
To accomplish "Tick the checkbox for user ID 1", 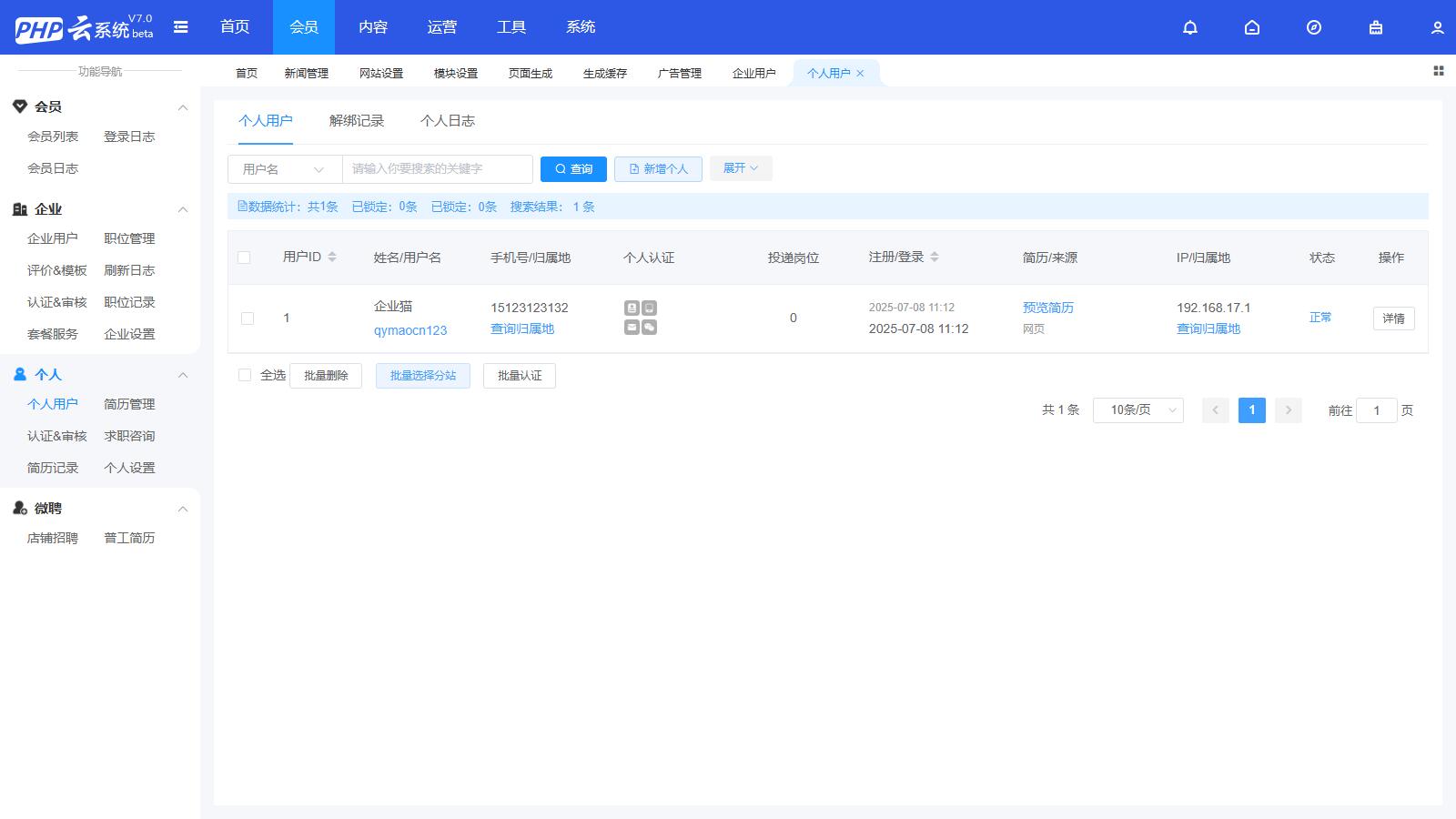I will coord(248,318).
